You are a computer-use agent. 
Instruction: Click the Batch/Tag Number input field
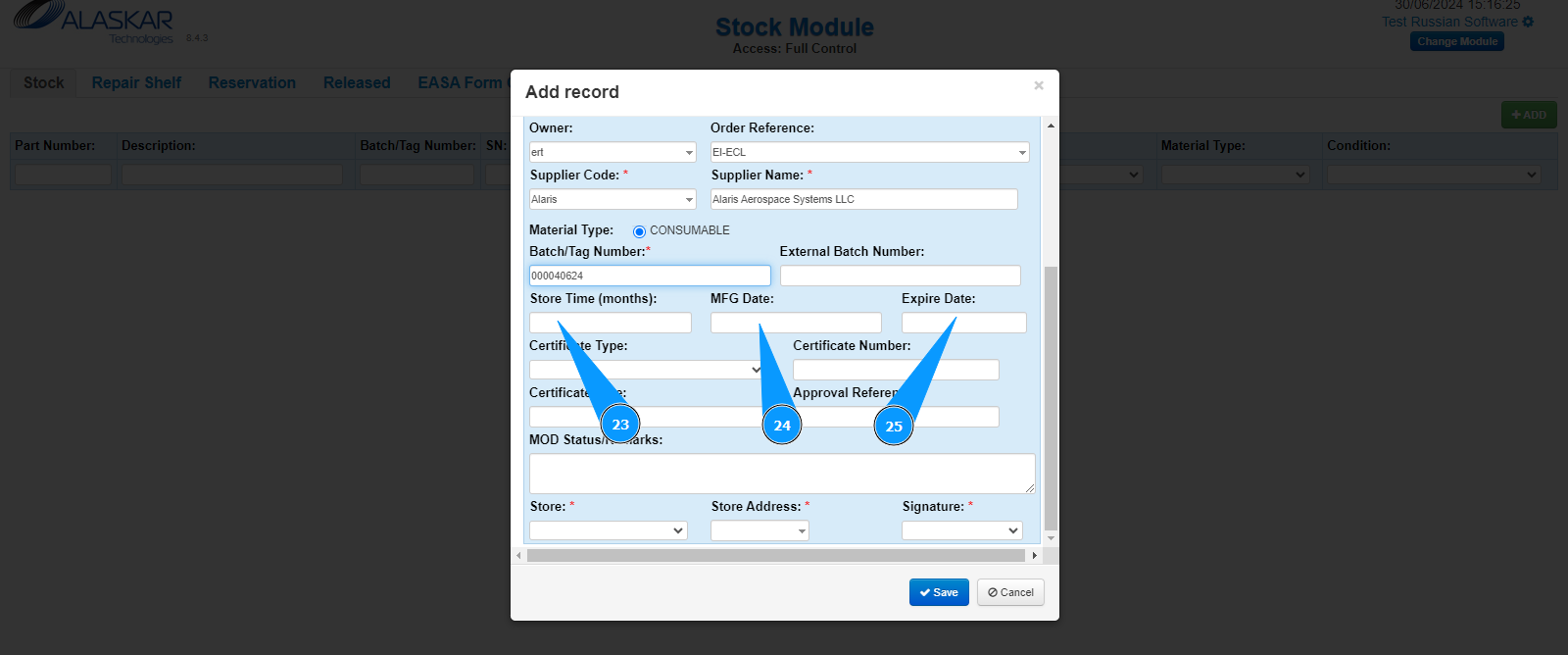click(650, 276)
